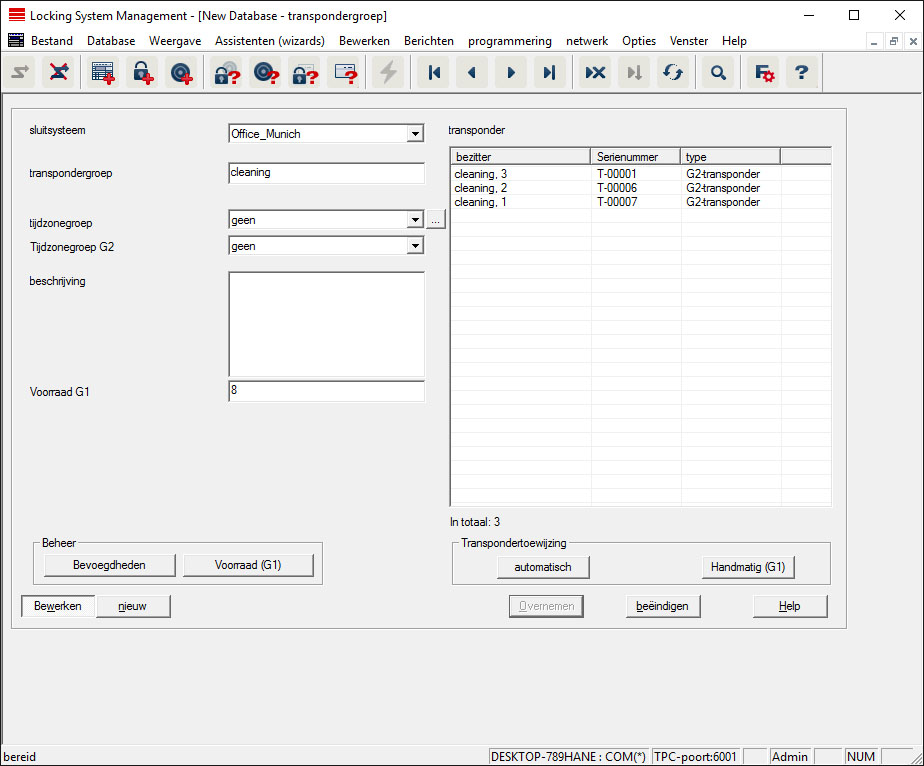Expand the Tijdzonegroep G2 dropdown

click(x=415, y=246)
